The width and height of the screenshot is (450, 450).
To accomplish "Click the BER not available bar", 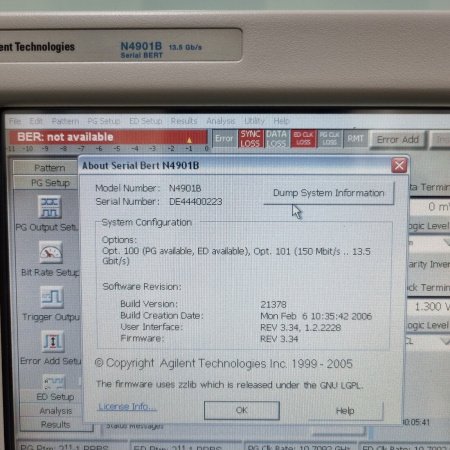I will 107,137.
